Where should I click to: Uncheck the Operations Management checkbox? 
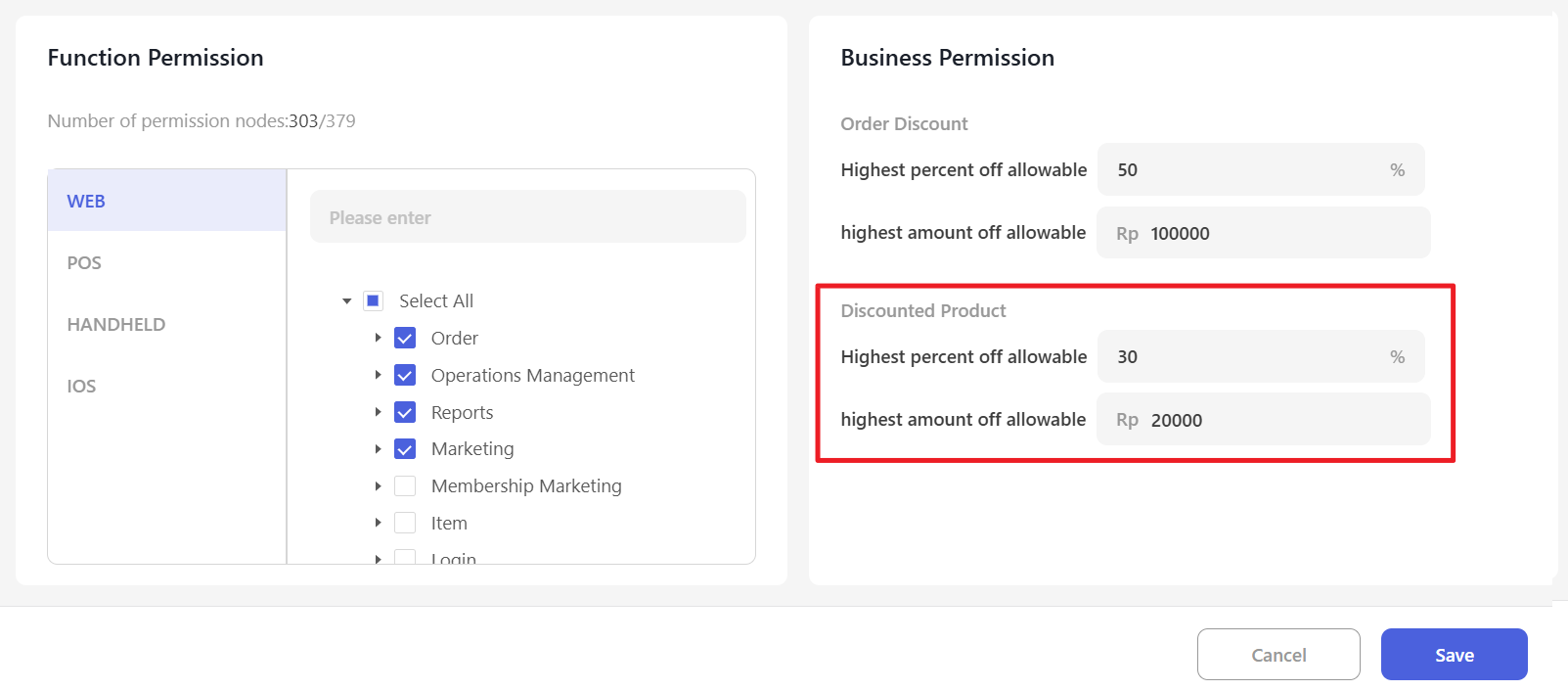pyautogui.click(x=405, y=376)
